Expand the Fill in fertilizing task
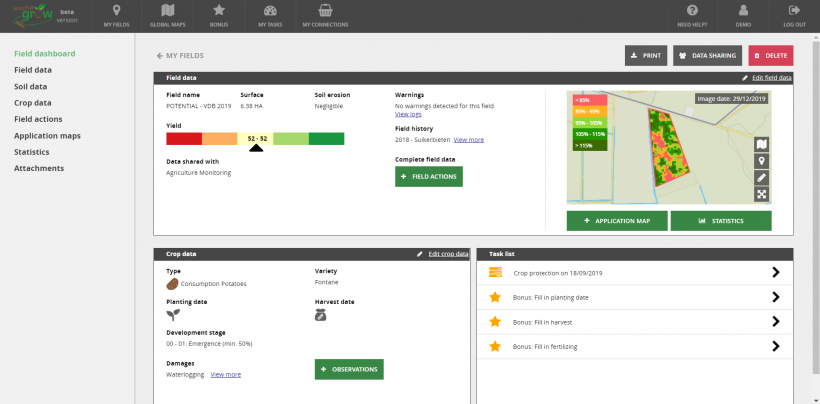The image size is (820, 404). pos(776,347)
